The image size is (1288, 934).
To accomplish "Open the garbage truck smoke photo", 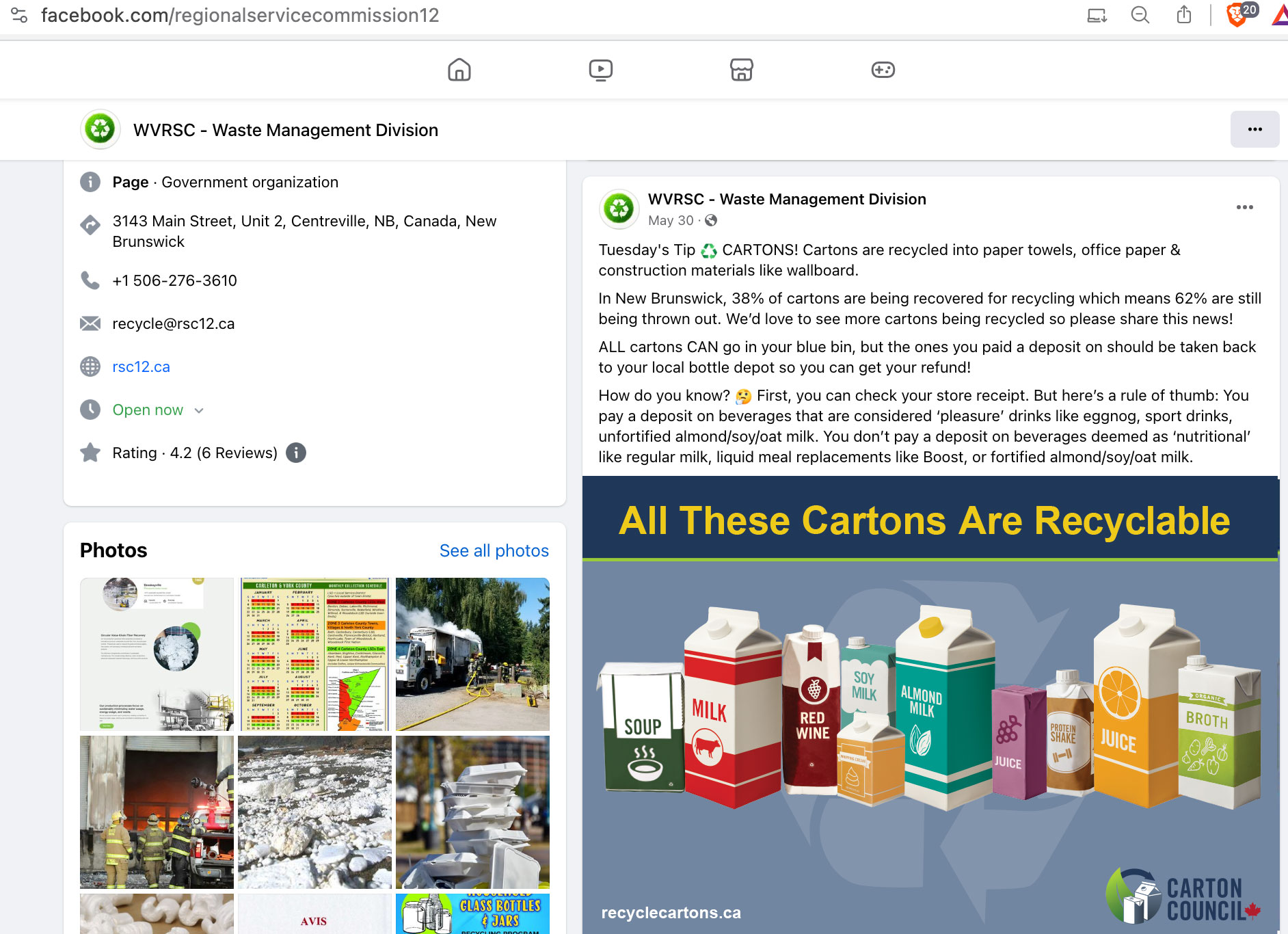I will click(x=472, y=654).
